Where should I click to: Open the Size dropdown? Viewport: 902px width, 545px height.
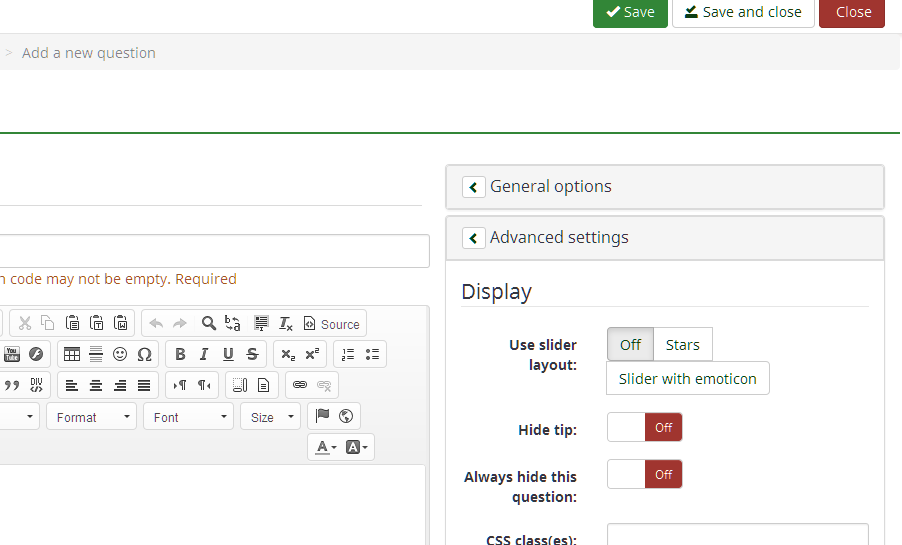(x=270, y=417)
